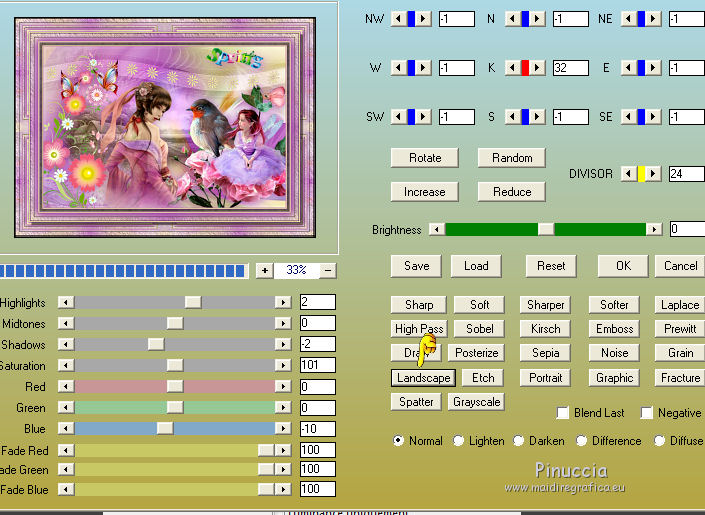Click Saturation slider right arrow
Image resolution: width=705 pixels, height=515 pixels.
tap(283, 365)
